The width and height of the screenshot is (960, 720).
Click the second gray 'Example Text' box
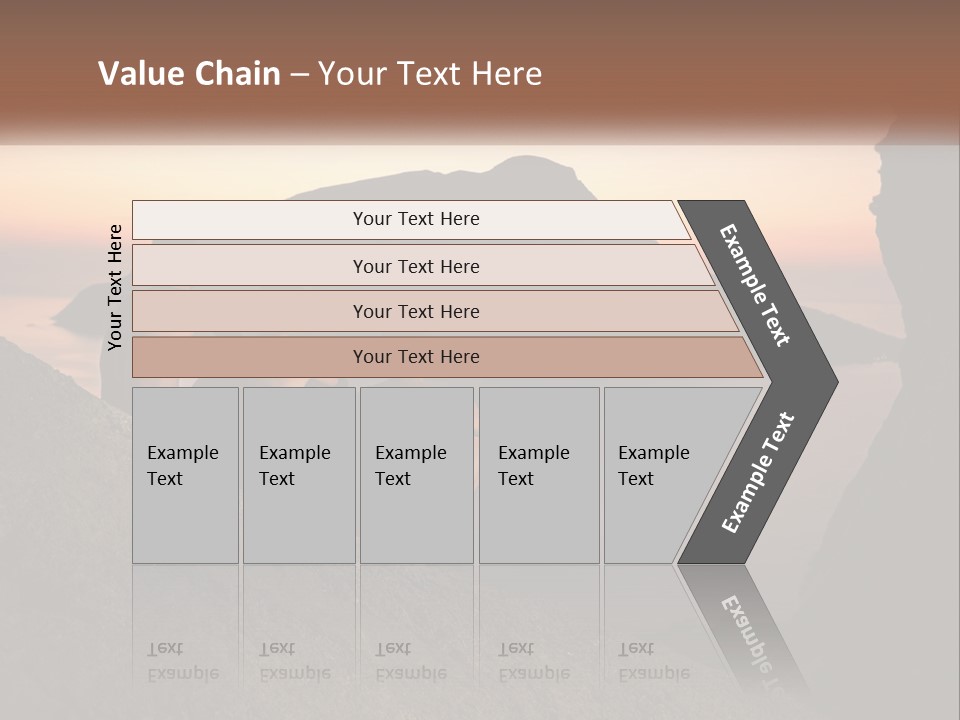point(299,475)
